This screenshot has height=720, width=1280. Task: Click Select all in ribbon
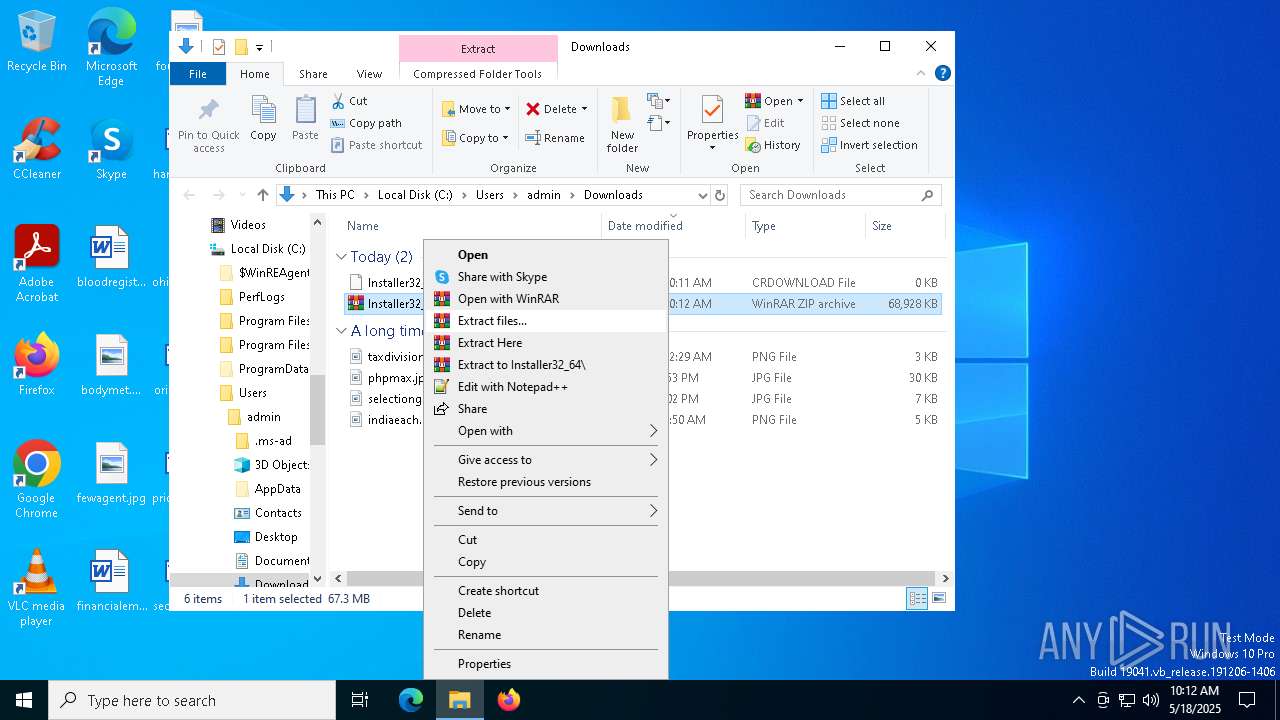point(853,101)
